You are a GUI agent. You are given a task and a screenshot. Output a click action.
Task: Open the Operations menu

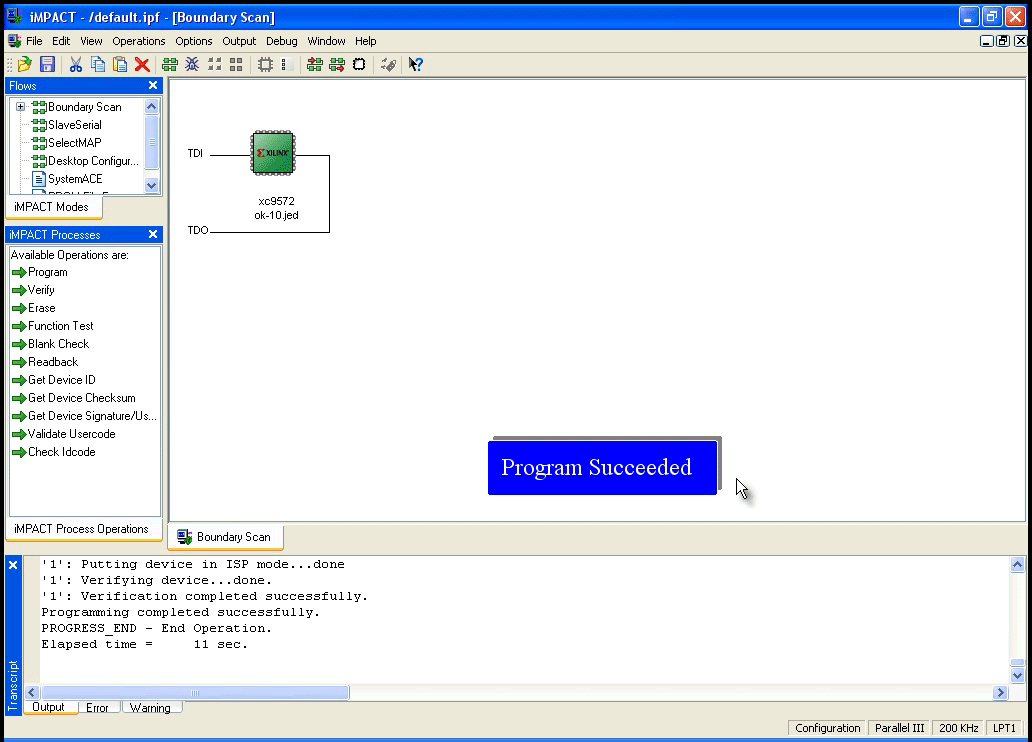tap(138, 41)
